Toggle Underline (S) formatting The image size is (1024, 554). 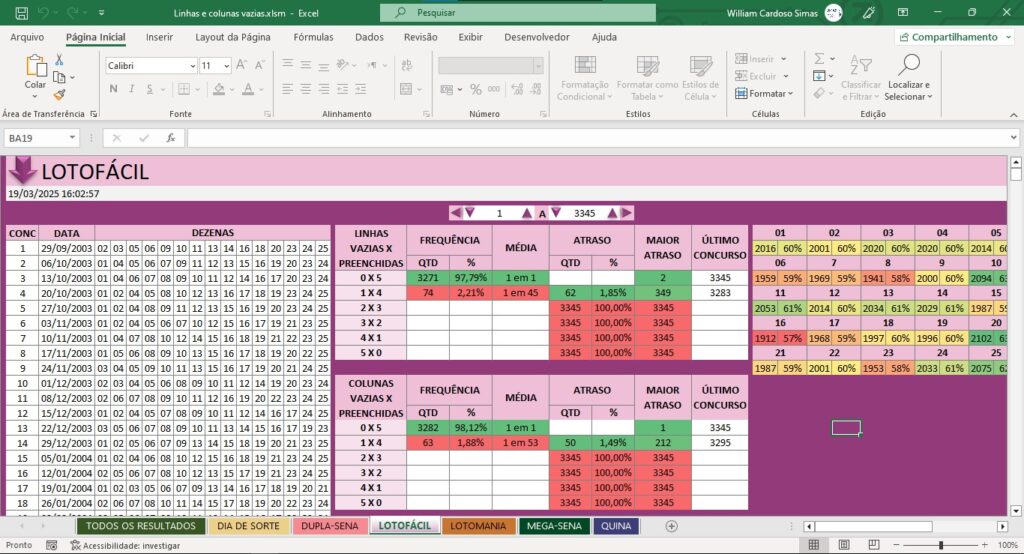pyautogui.click(x=150, y=89)
